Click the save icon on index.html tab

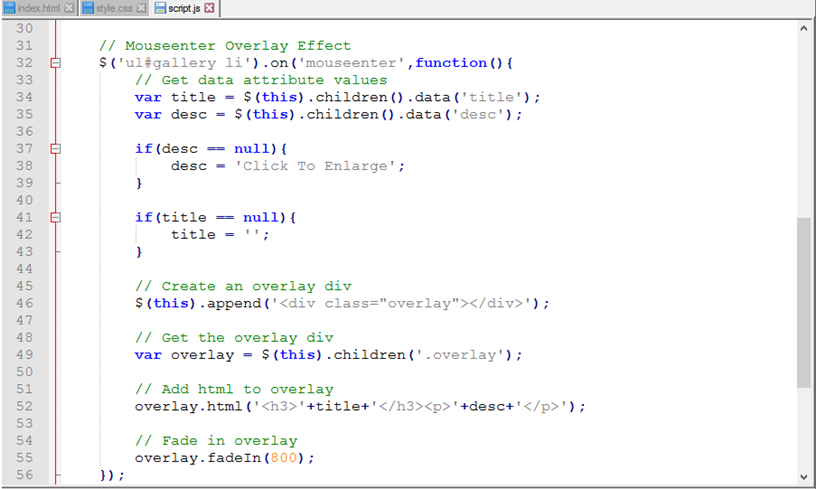coord(9,8)
